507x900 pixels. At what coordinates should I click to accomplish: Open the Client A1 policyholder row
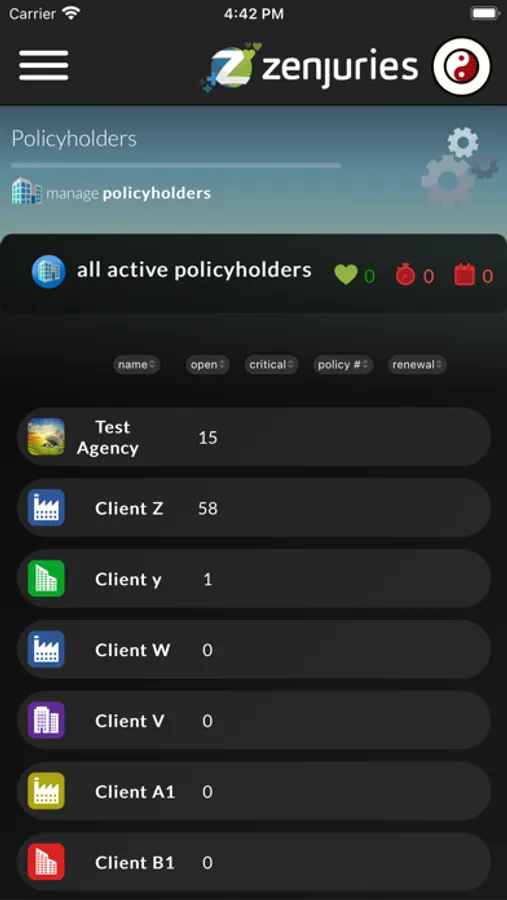(x=254, y=792)
